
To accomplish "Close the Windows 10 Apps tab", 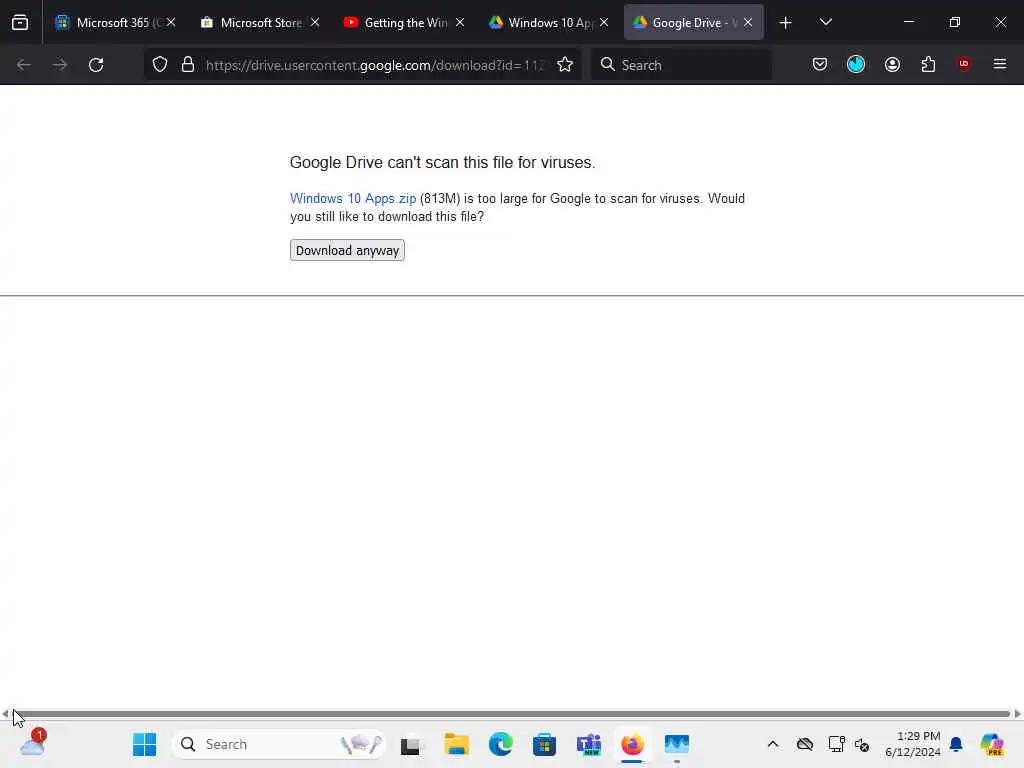I will coord(604,22).
